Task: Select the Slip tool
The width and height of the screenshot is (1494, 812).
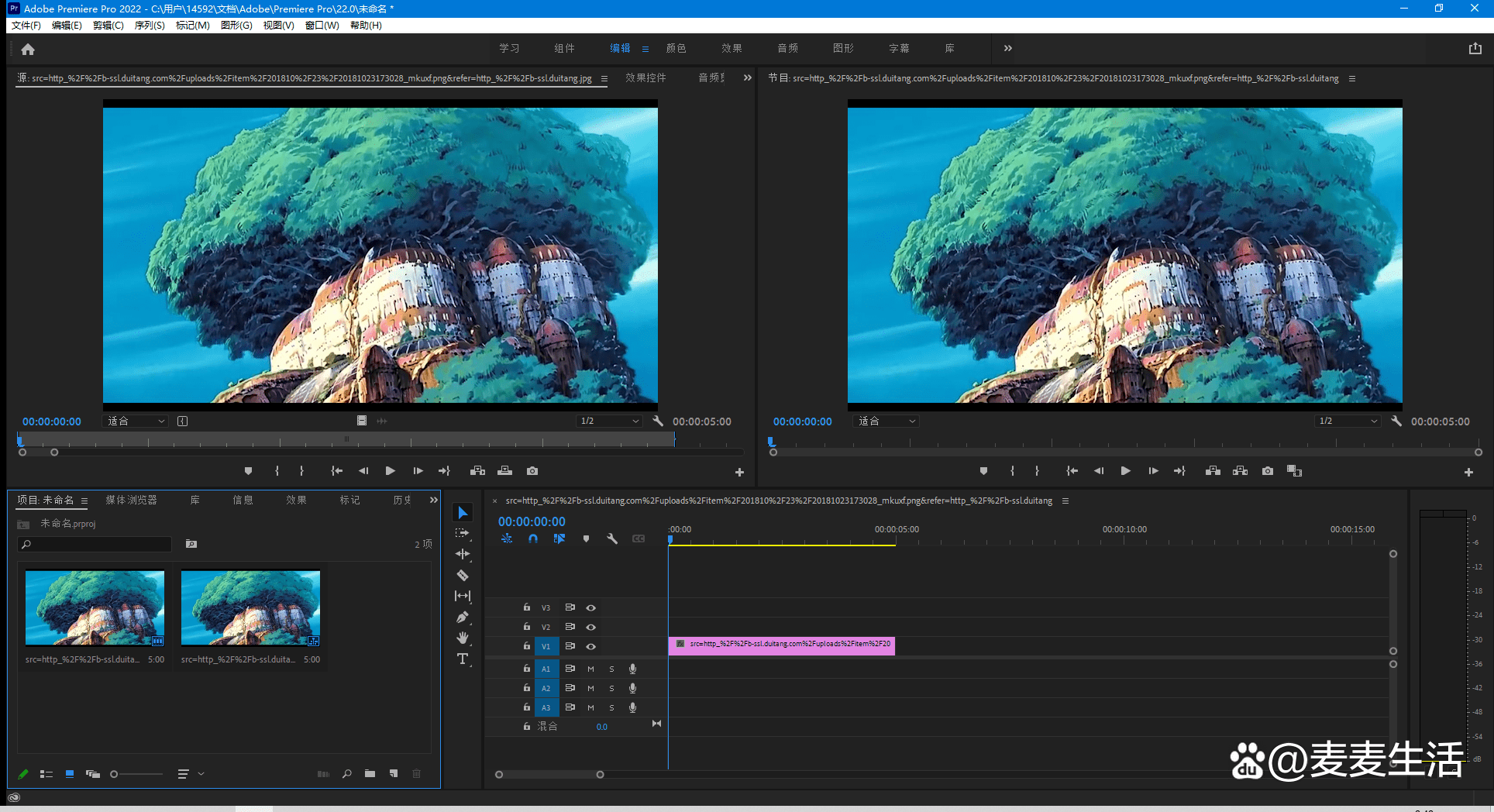Action: (x=463, y=596)
